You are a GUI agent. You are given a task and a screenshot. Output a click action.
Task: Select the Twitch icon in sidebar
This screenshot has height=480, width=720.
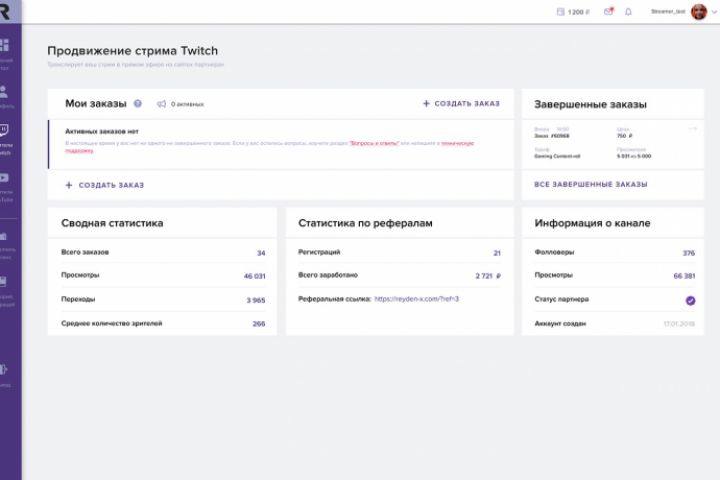point(5,130)
